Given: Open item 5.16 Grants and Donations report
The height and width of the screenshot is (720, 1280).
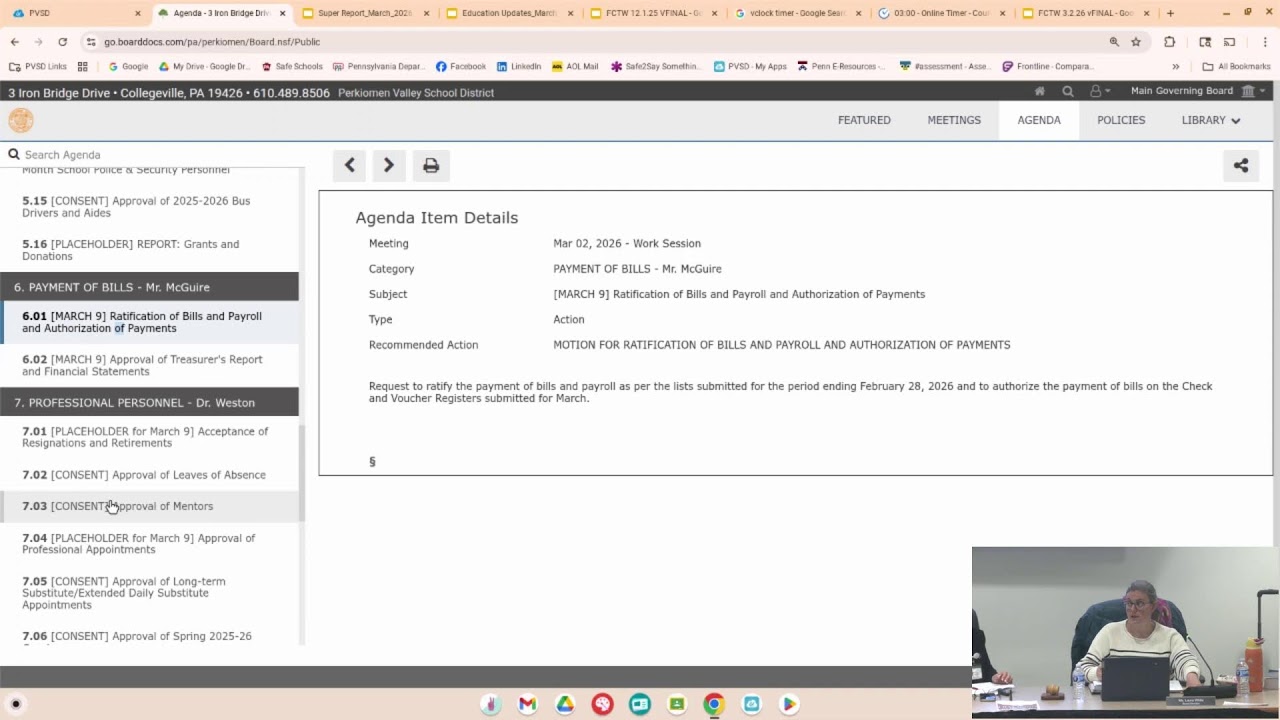Looking at the screenshot, I should pos(149,250).
